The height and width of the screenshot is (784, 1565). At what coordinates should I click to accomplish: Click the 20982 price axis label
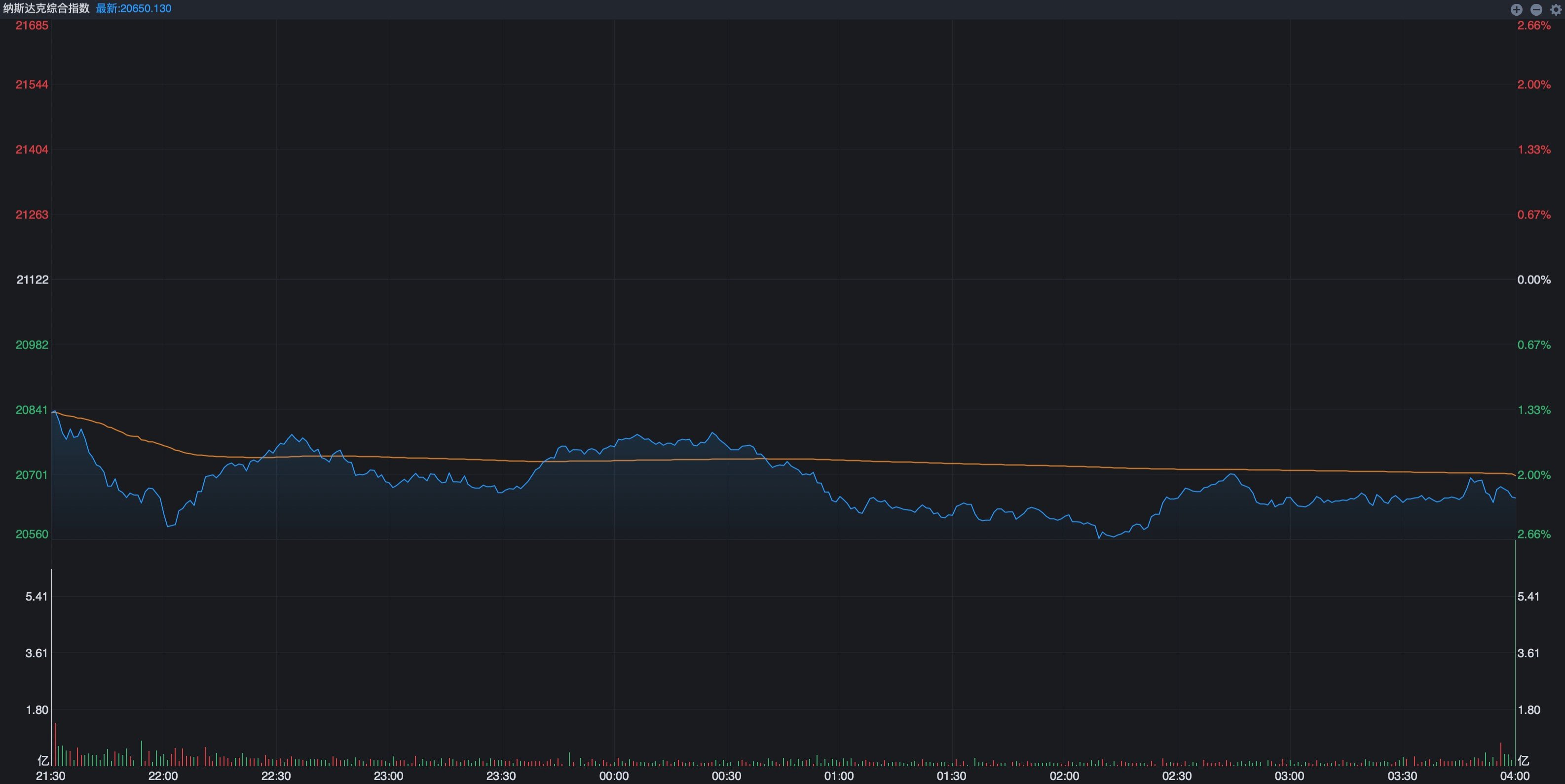pos(32,344)
